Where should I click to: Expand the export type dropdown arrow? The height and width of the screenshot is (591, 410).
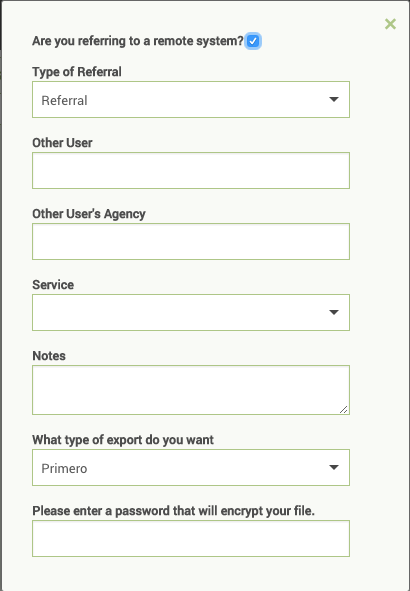(x=334, y=467)
